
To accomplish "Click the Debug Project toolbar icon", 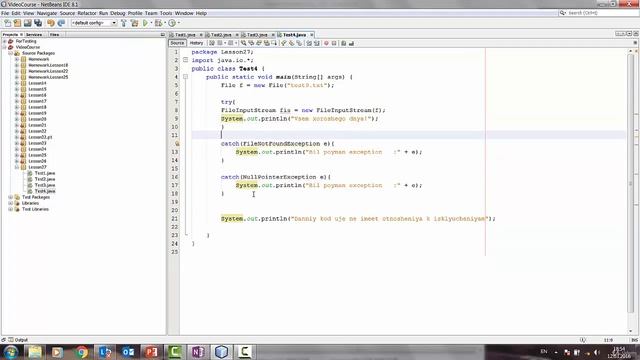I will (x=158, y=23).
